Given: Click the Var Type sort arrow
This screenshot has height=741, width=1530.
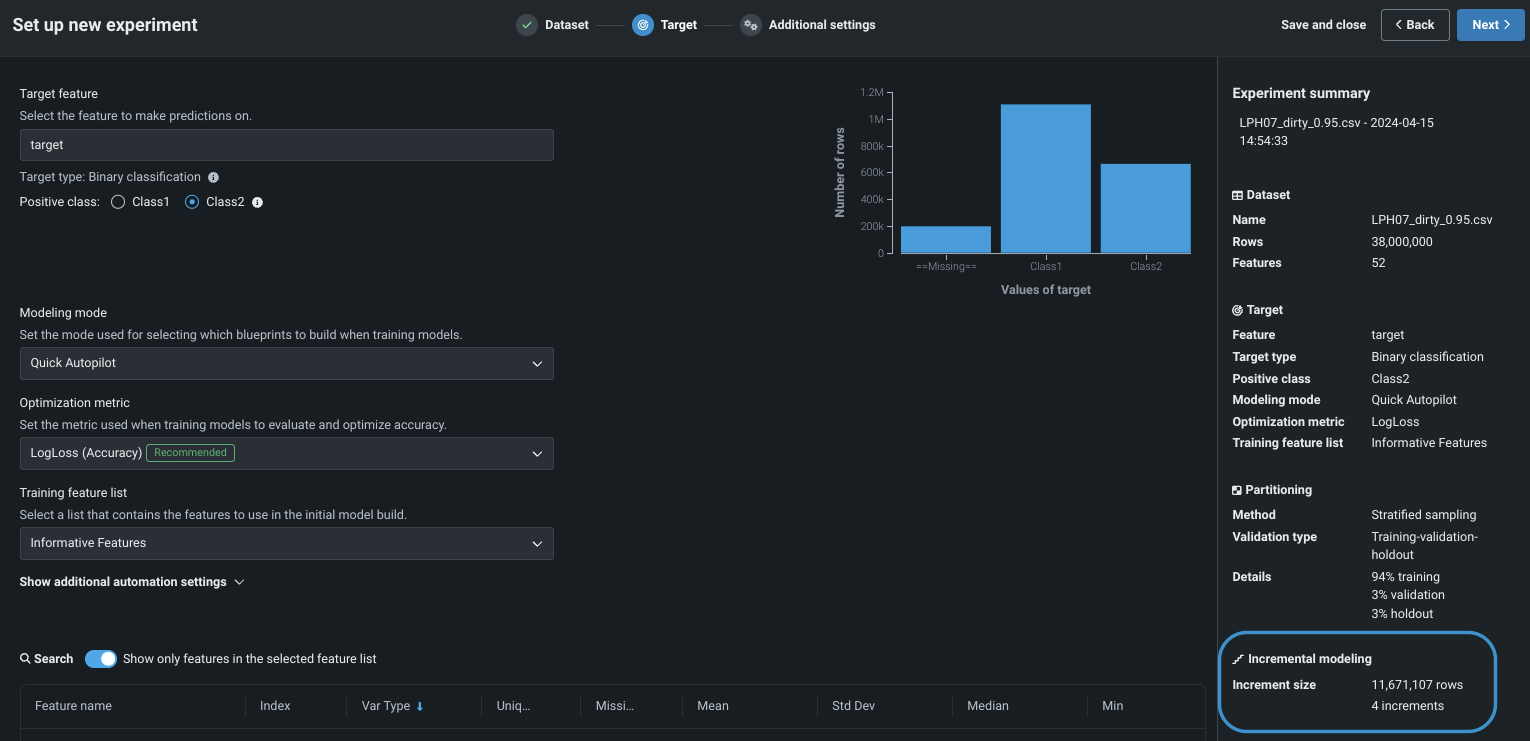Looking at the screenshot, I should [x=420, y=706].
